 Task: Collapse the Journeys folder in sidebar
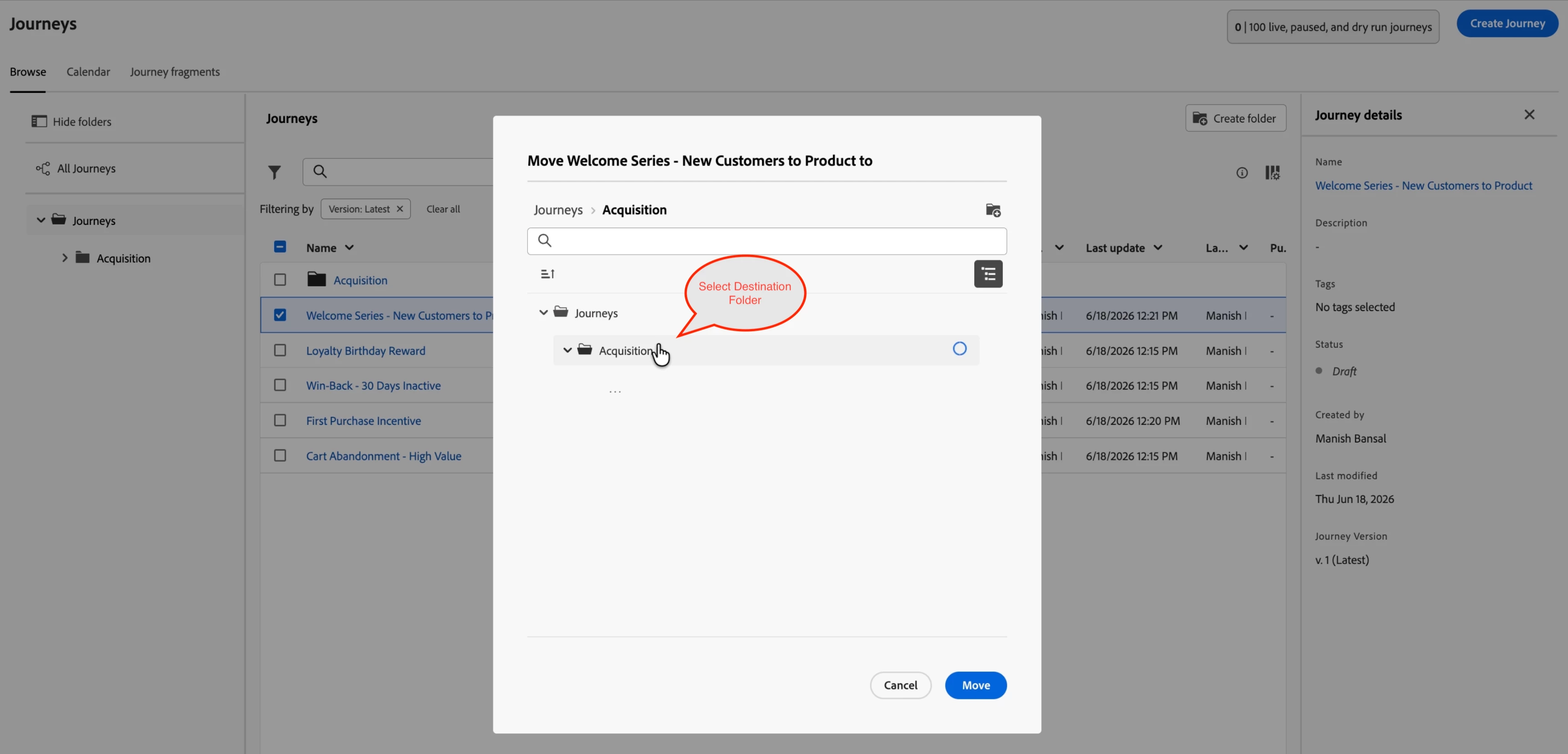41,220
